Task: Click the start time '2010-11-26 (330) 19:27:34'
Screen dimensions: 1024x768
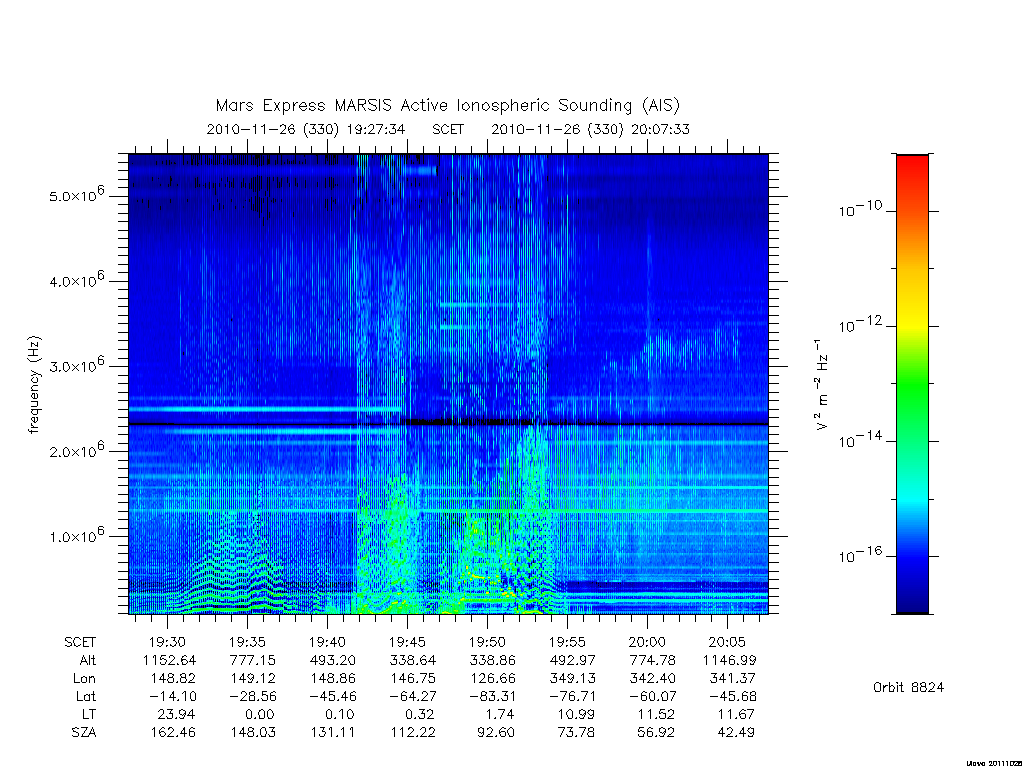Action: [x=306, y=129]
